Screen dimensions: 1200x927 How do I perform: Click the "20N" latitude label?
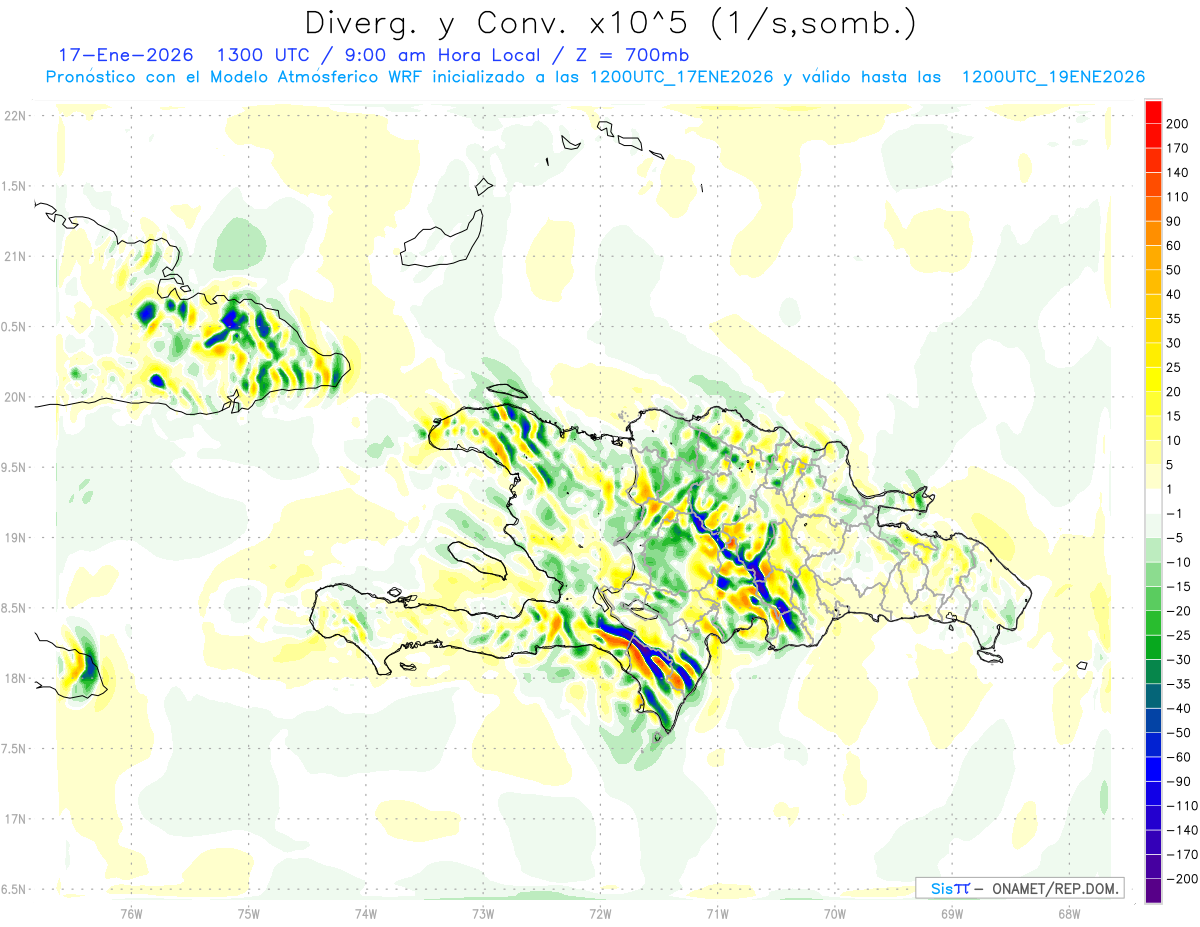tap(15, 397)
